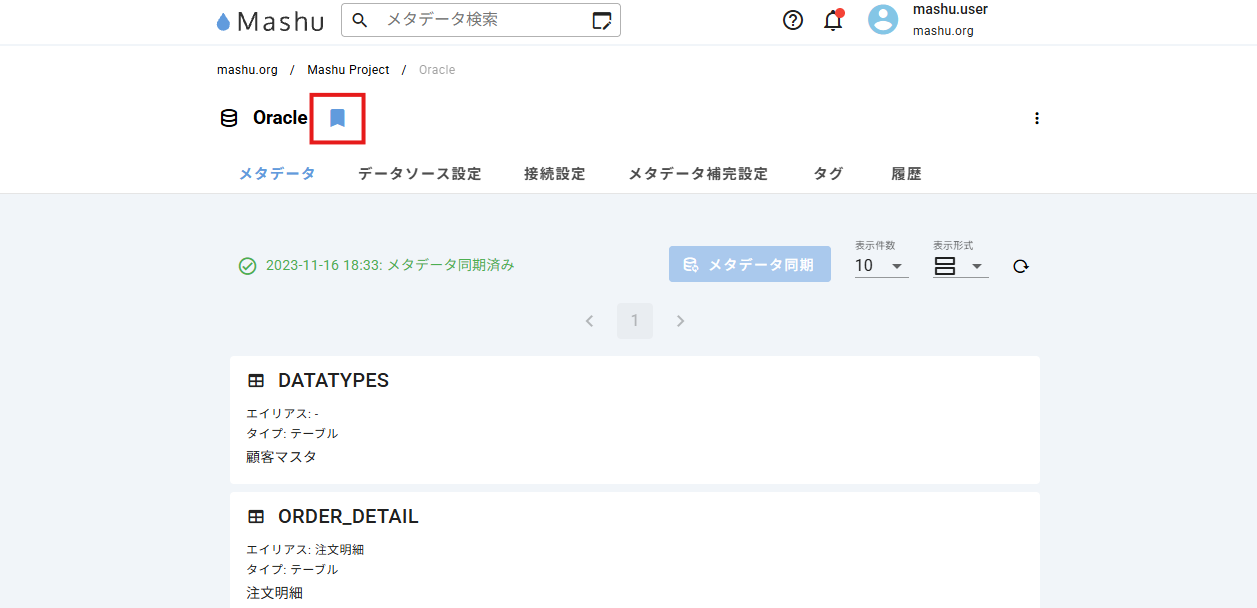This screenshot has width=1257, height=608.
Task: Open the DATATYPES table title
Action: [x=333, y=381]
